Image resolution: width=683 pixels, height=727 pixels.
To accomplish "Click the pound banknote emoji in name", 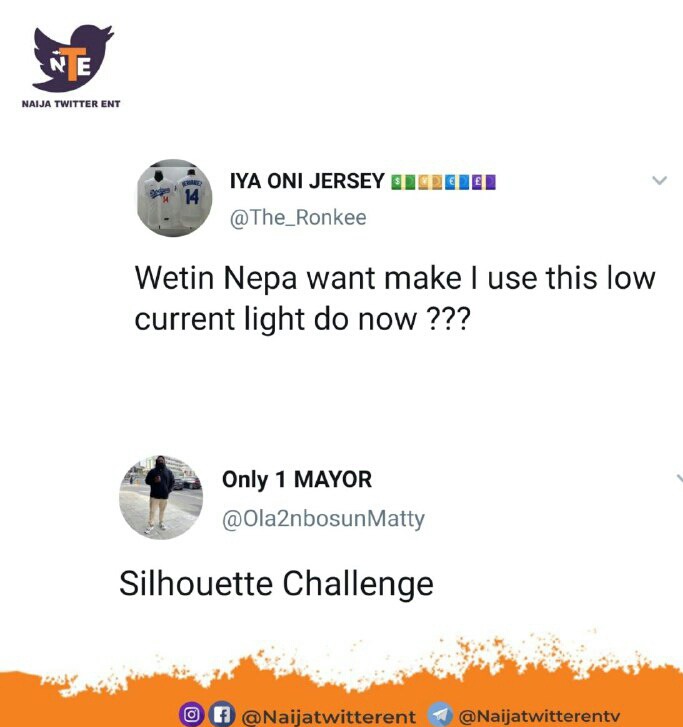I will click(x=484, y=182).
